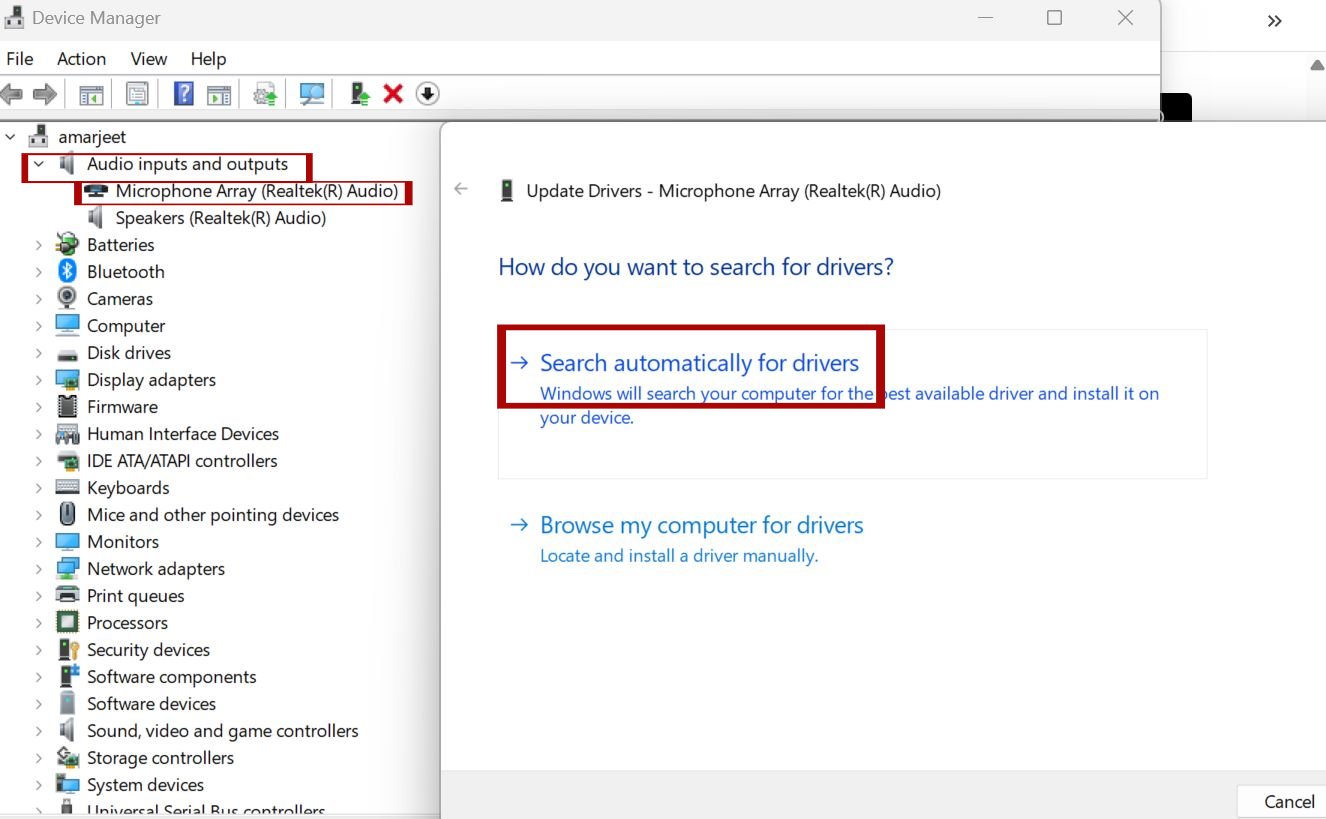Expand the Display adapters category
Viewport: 1326px width, 819px height.
(38, 379)
